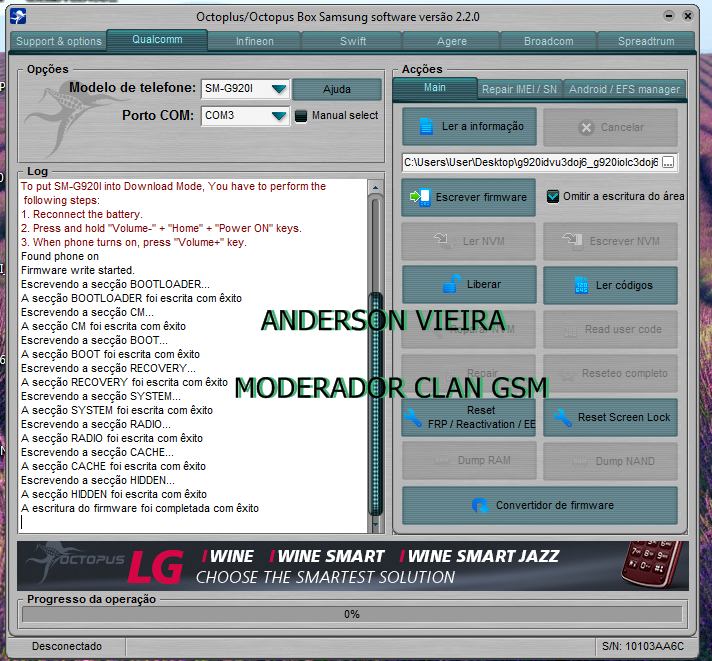Image resolution: width=712 pixels, height=661 pixels.
Task: Click the Log scroll up arrow
Action: [x=376, y=187]
